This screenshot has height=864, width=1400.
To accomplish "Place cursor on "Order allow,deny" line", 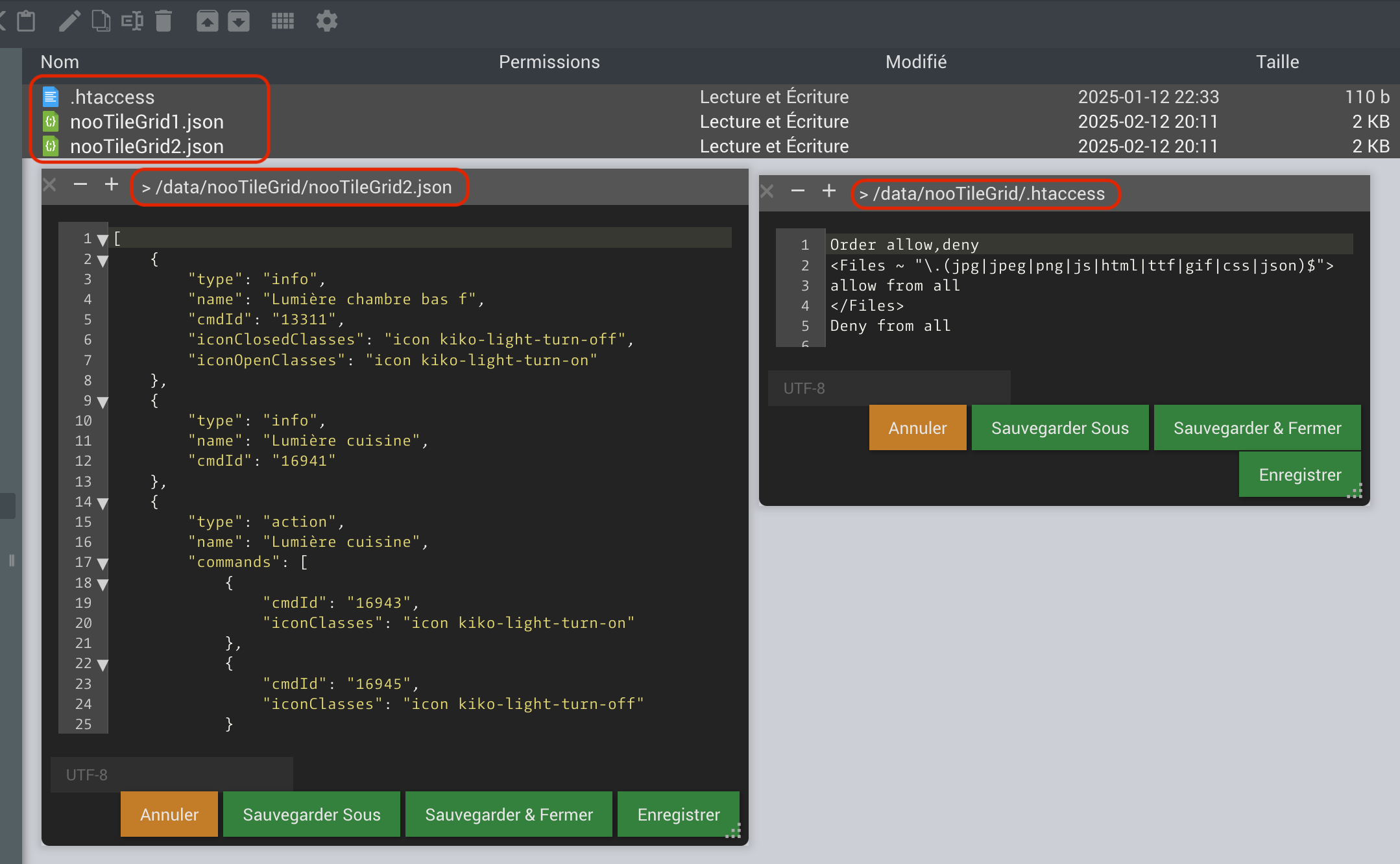I will pyautogui.click(x=904, y=245).
